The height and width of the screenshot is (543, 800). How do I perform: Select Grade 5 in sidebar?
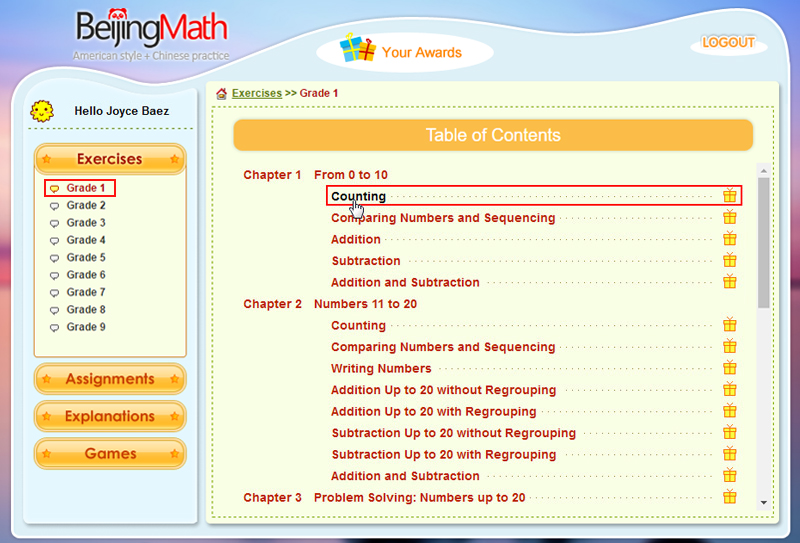[86, 257]
